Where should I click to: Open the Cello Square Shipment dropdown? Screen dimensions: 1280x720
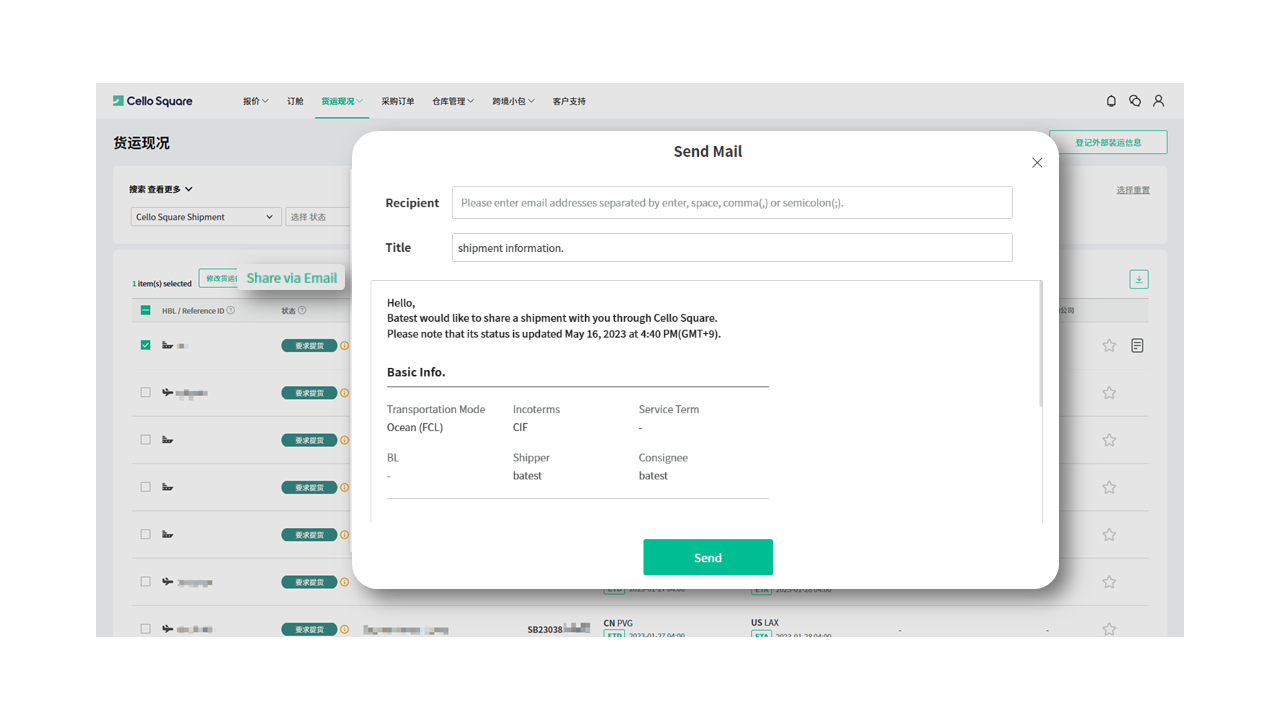(x=206, y=217)
